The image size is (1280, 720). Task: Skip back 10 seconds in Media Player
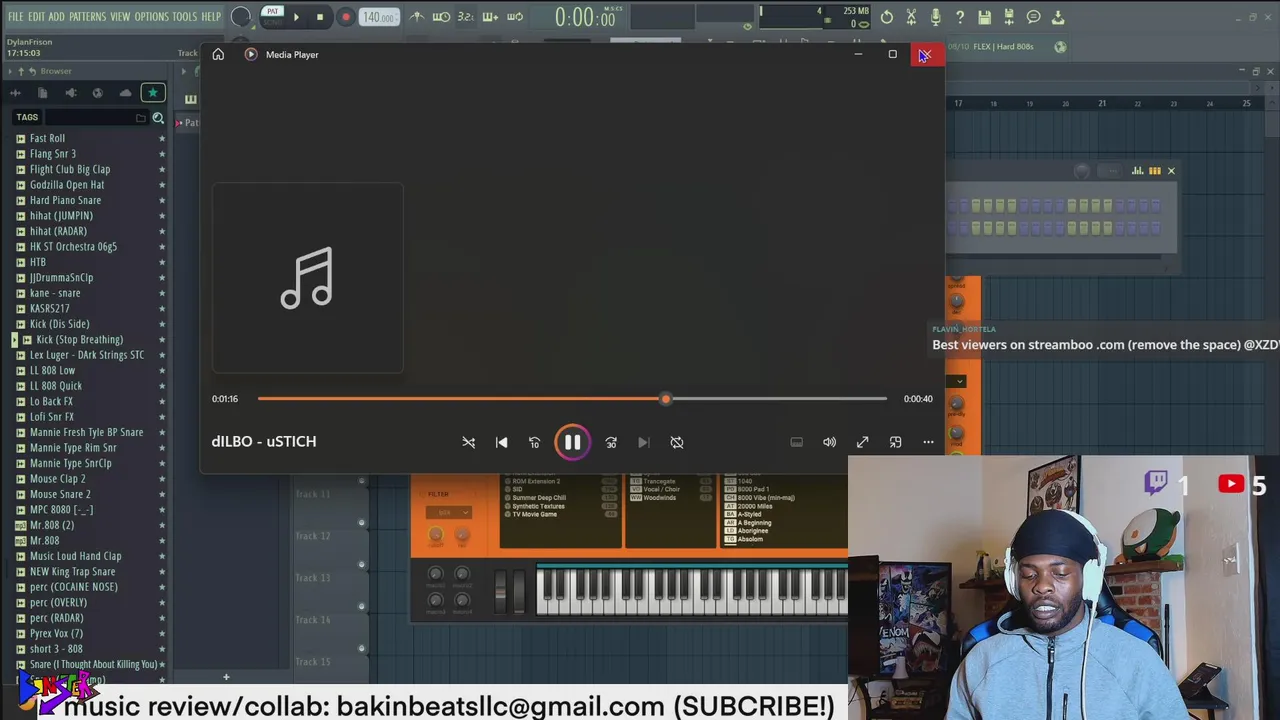(534, 442)
